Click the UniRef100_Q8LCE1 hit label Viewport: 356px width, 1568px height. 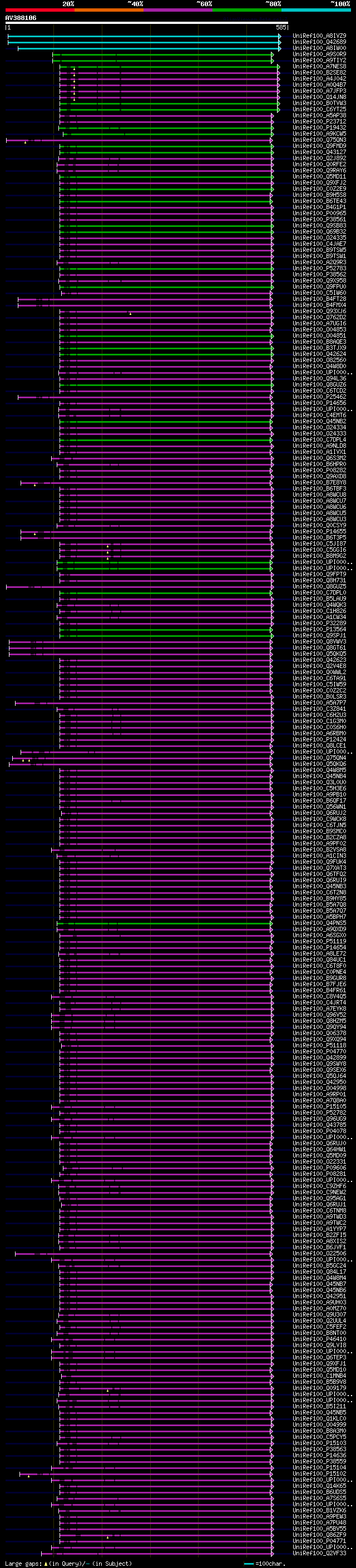tap(319, 746)
